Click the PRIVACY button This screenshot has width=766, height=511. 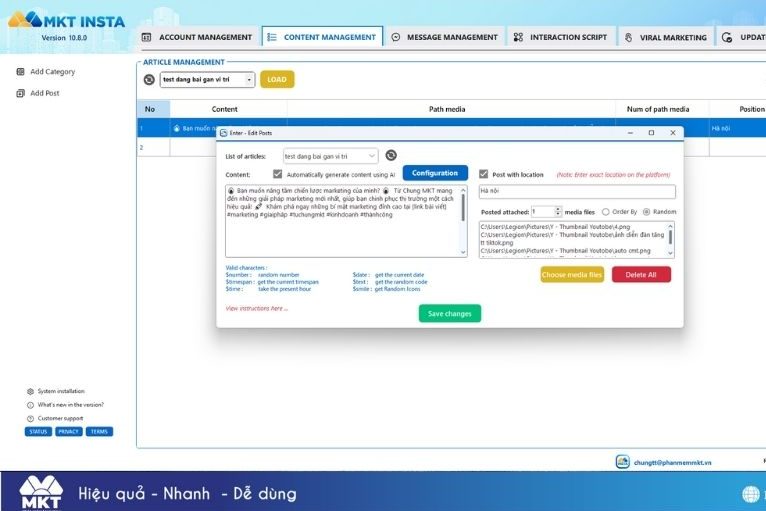[68, 432]
